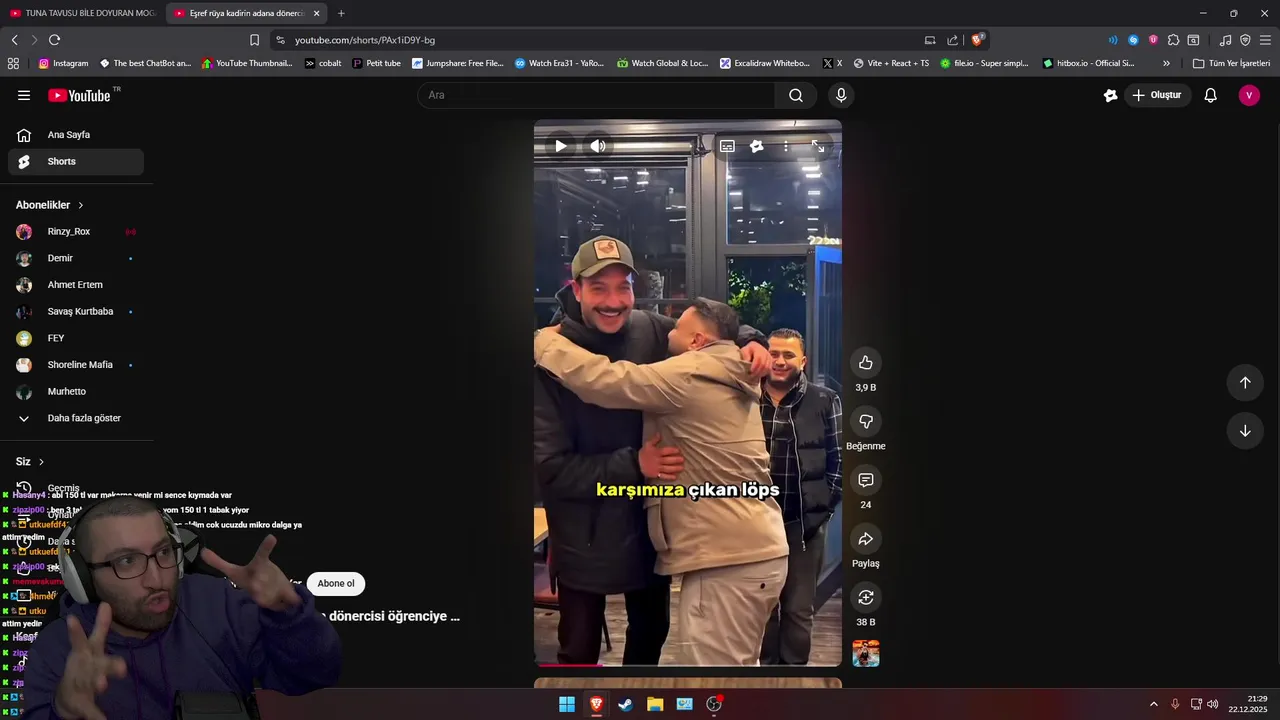Switch to TUNA TAVUSU BİLE DOYURAN tab
The height and width of the screenshot is (720, 1280).
[82, 13]
